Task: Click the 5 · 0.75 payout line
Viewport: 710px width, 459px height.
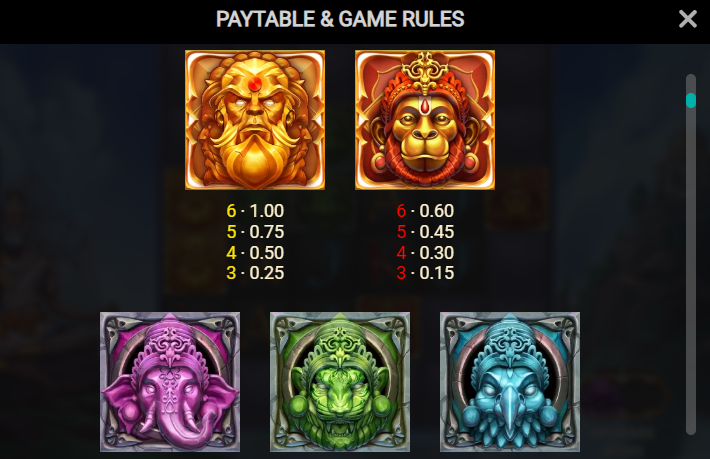Action: [x=255, y=232]
